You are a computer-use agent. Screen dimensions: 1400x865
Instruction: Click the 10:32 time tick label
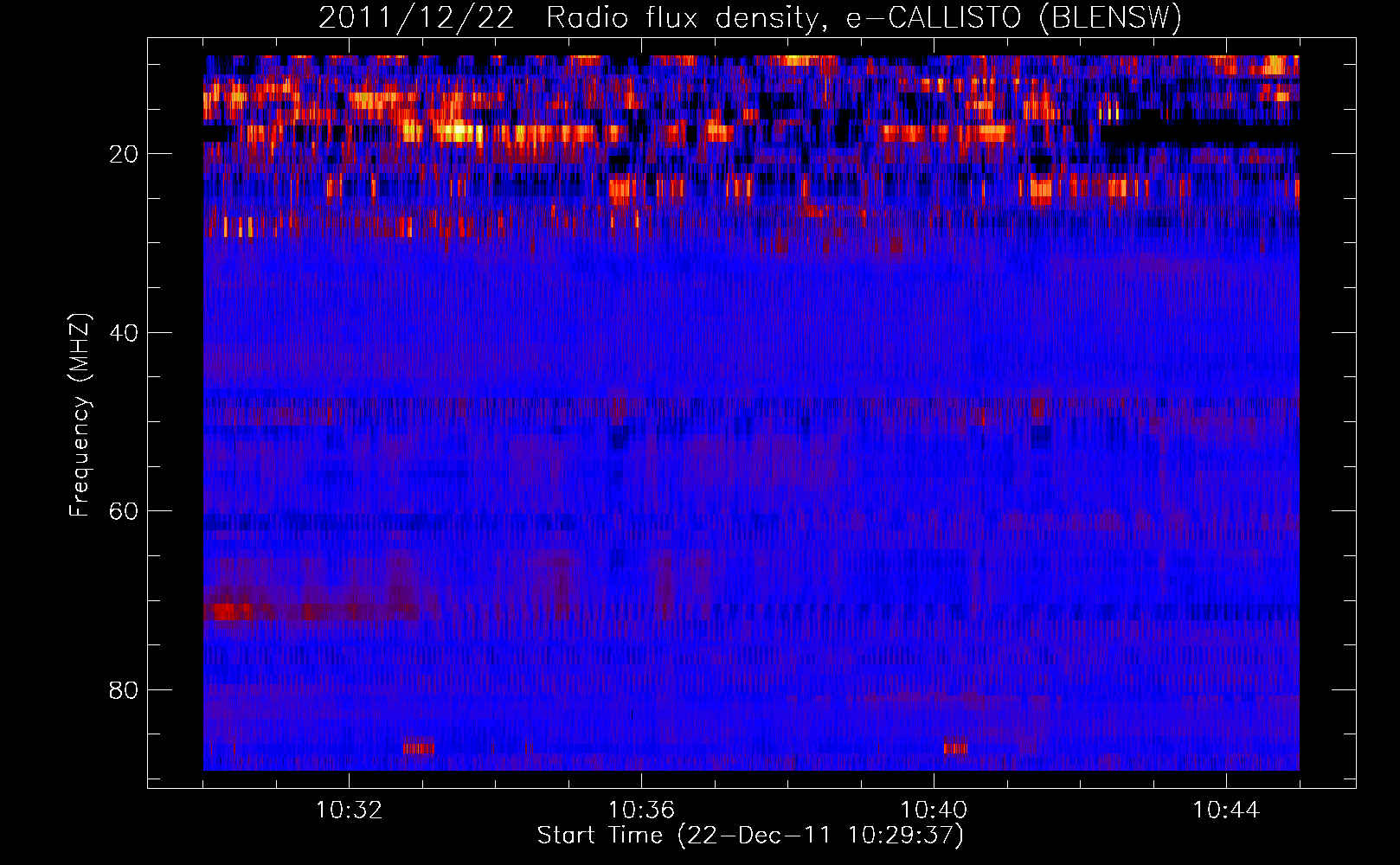[349, 811]
